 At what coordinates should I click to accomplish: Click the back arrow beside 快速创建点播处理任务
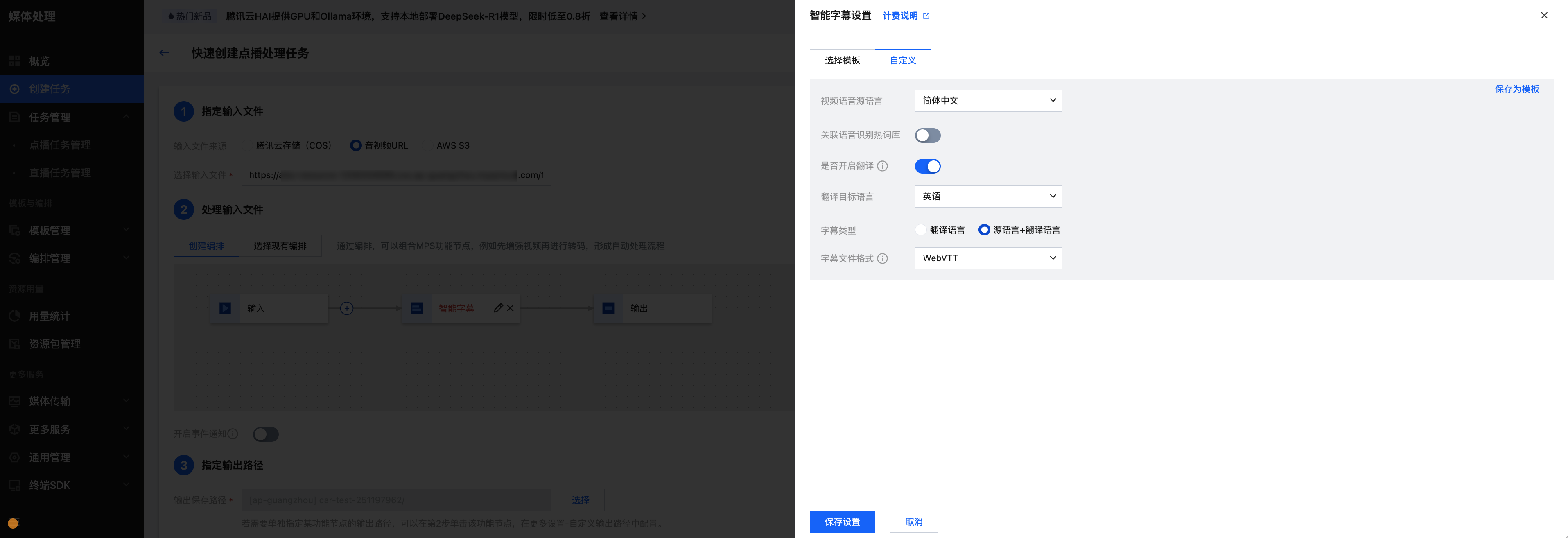click(x=164, y=53)
